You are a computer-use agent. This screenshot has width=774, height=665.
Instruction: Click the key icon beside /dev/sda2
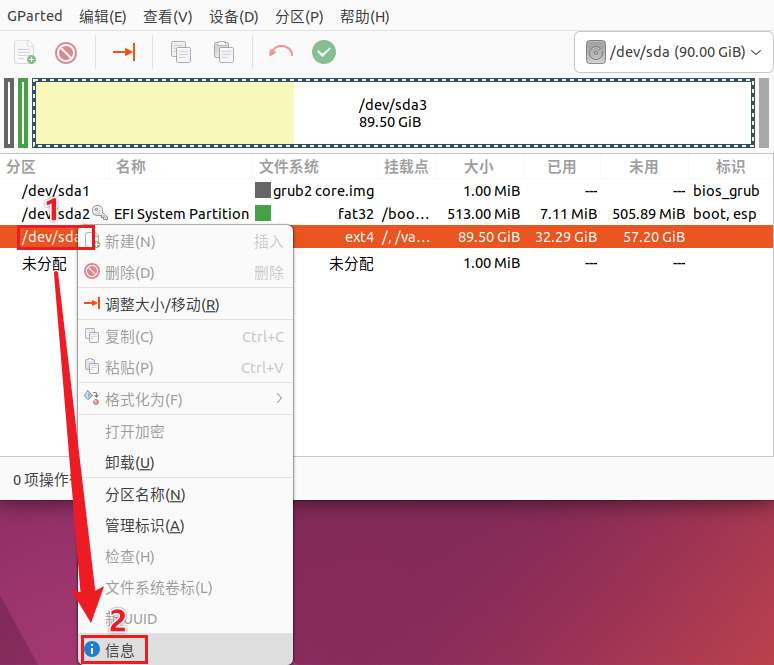click(99, 213)
